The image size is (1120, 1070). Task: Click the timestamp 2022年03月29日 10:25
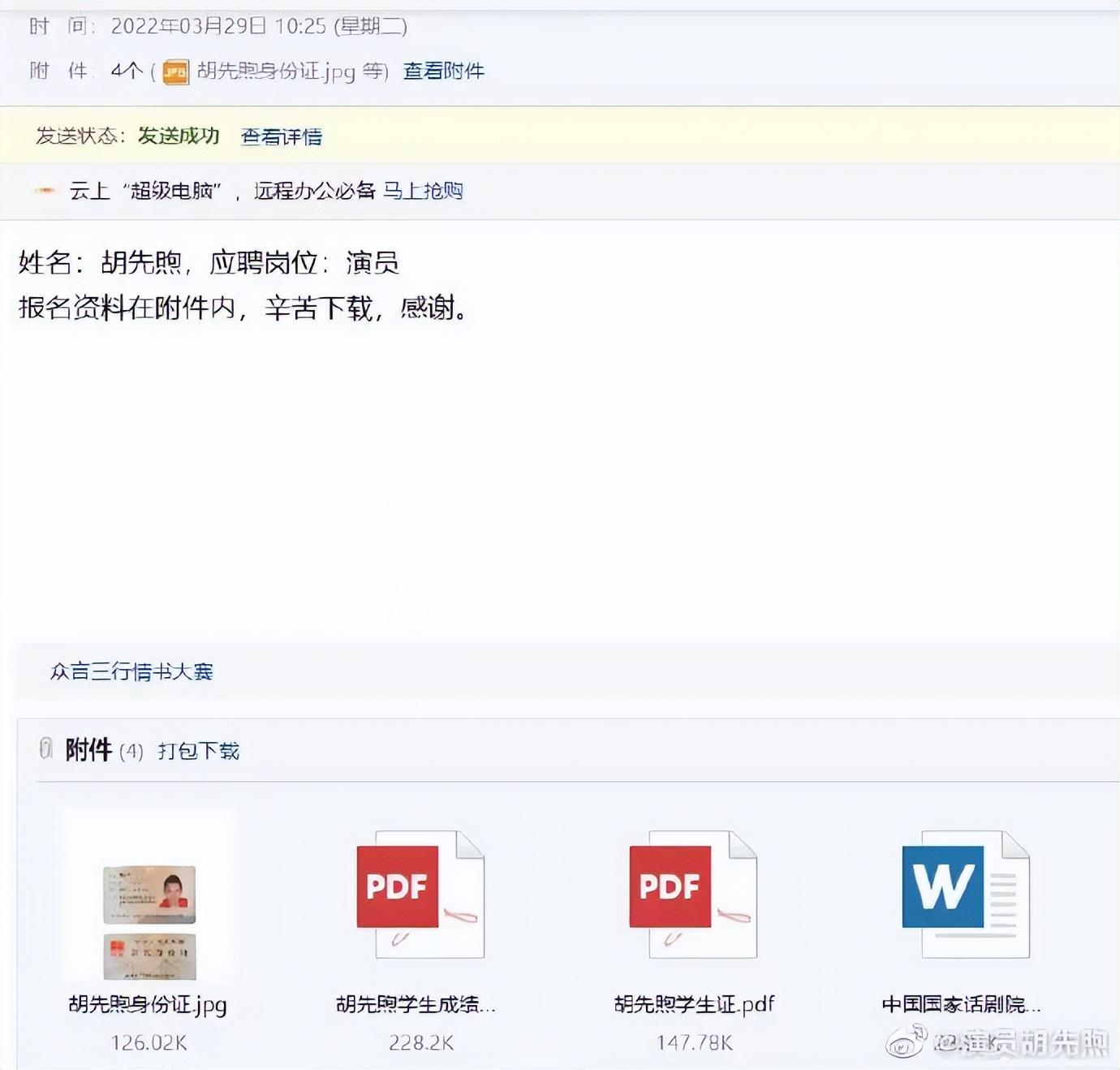[x=216, y=25]
